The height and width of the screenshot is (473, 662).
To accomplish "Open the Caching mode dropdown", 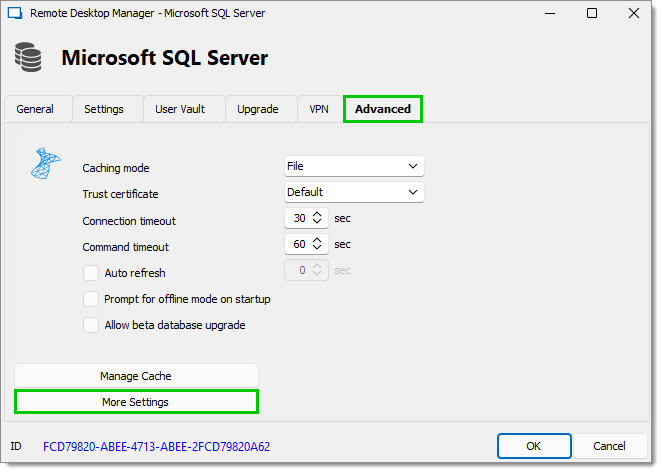I will pyautogui.click(x=354, y=166).
